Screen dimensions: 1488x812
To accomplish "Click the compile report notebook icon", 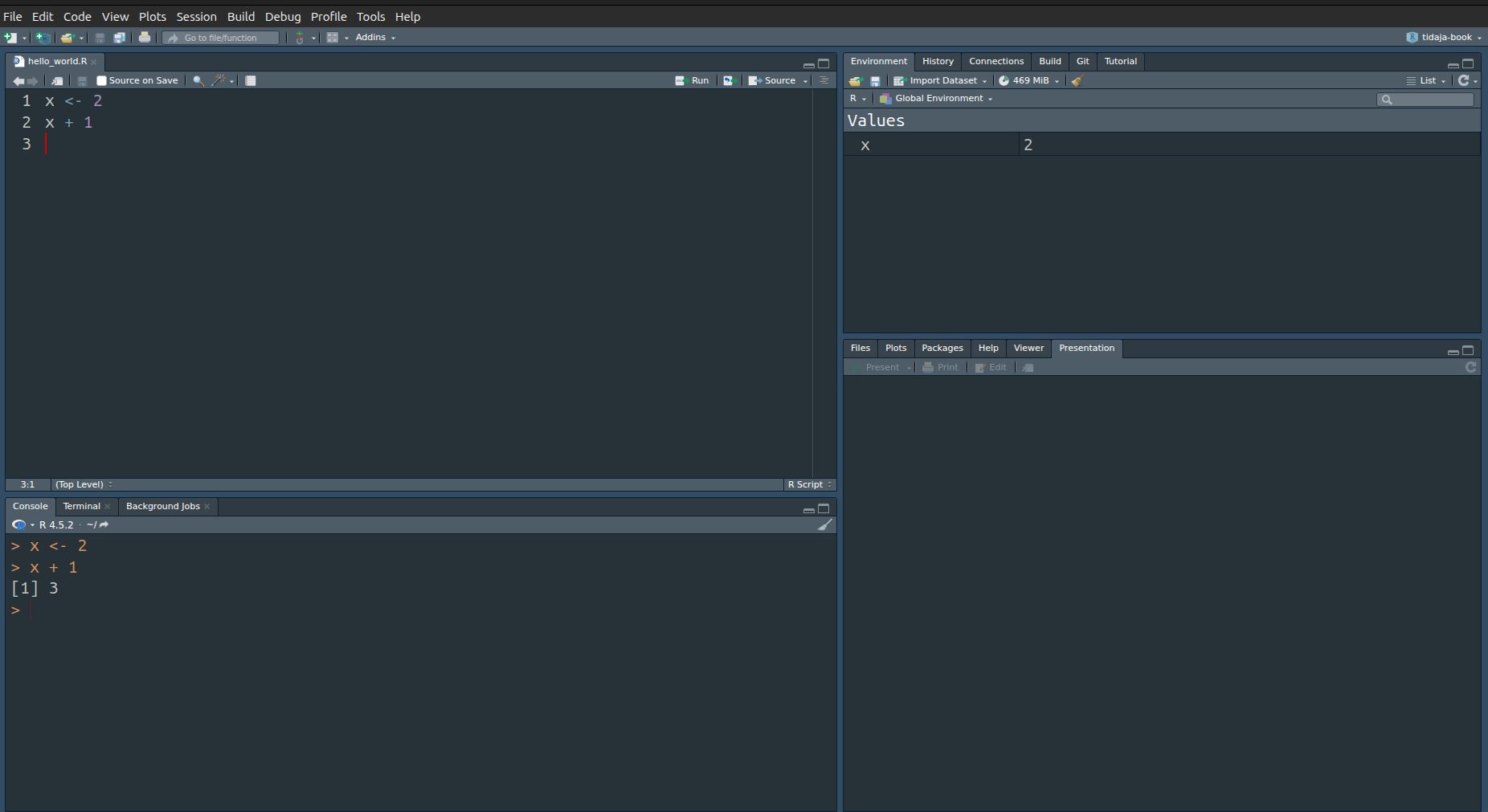I will (251, 81).
